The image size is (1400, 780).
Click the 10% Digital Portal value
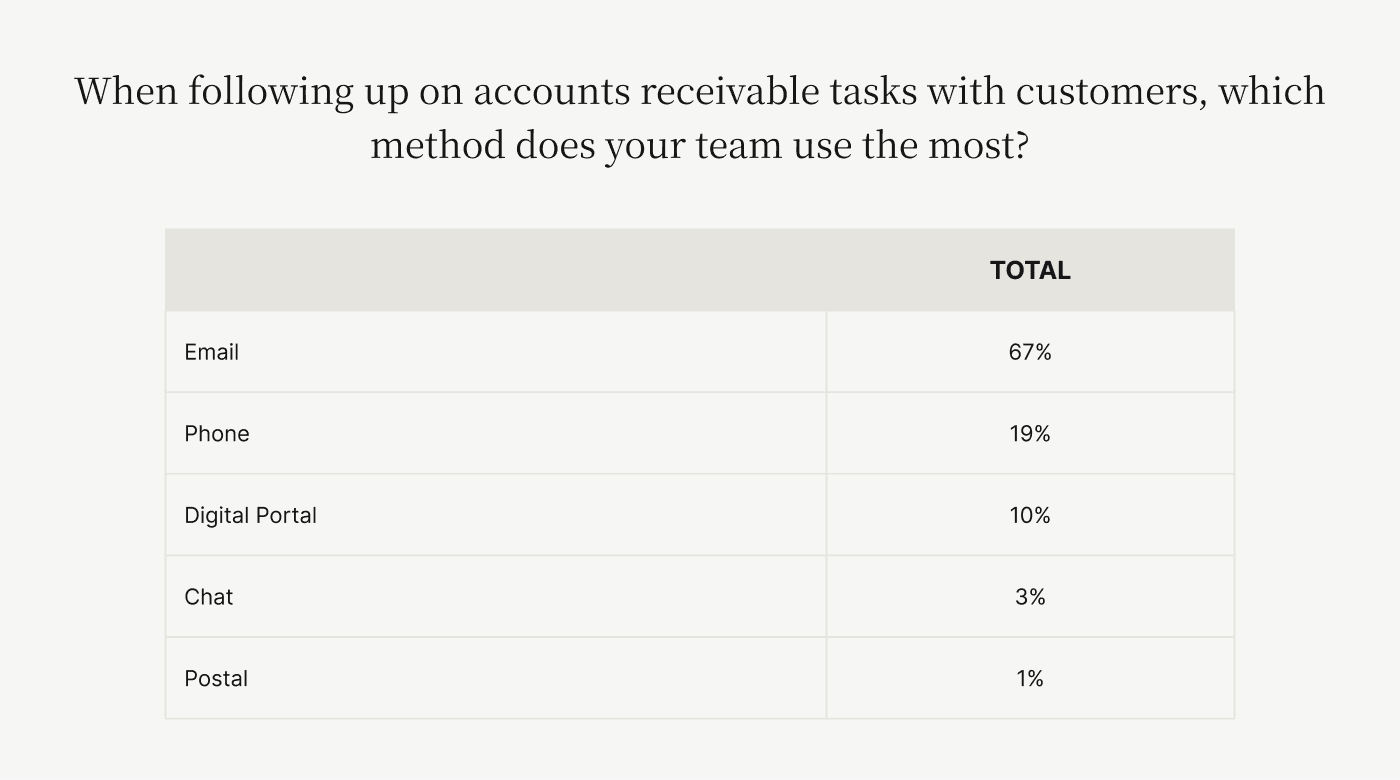coord(1030,515)
